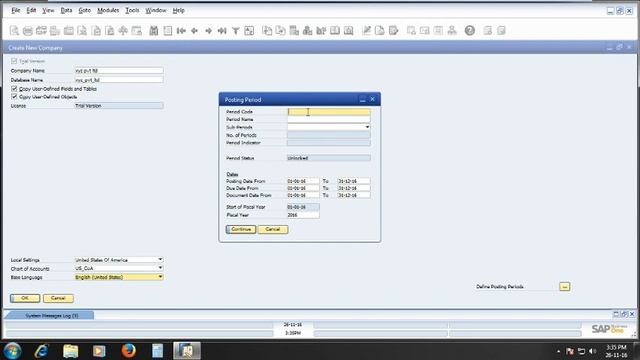Open the Chart of Accounts dropdown

[160, 268]
